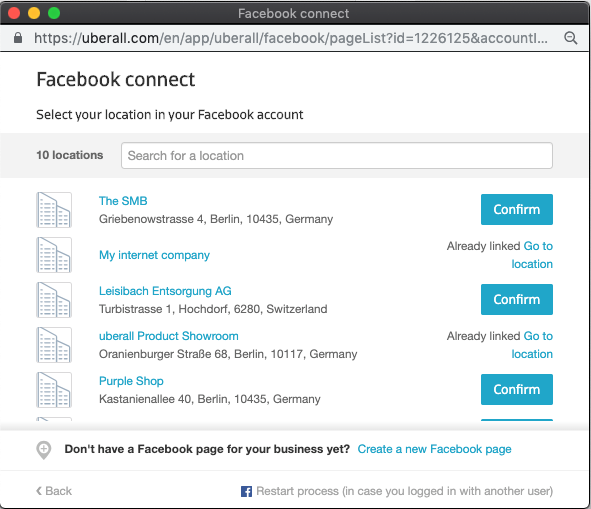
Task: Click The SMB building icon
Action: tap(54, 210)
